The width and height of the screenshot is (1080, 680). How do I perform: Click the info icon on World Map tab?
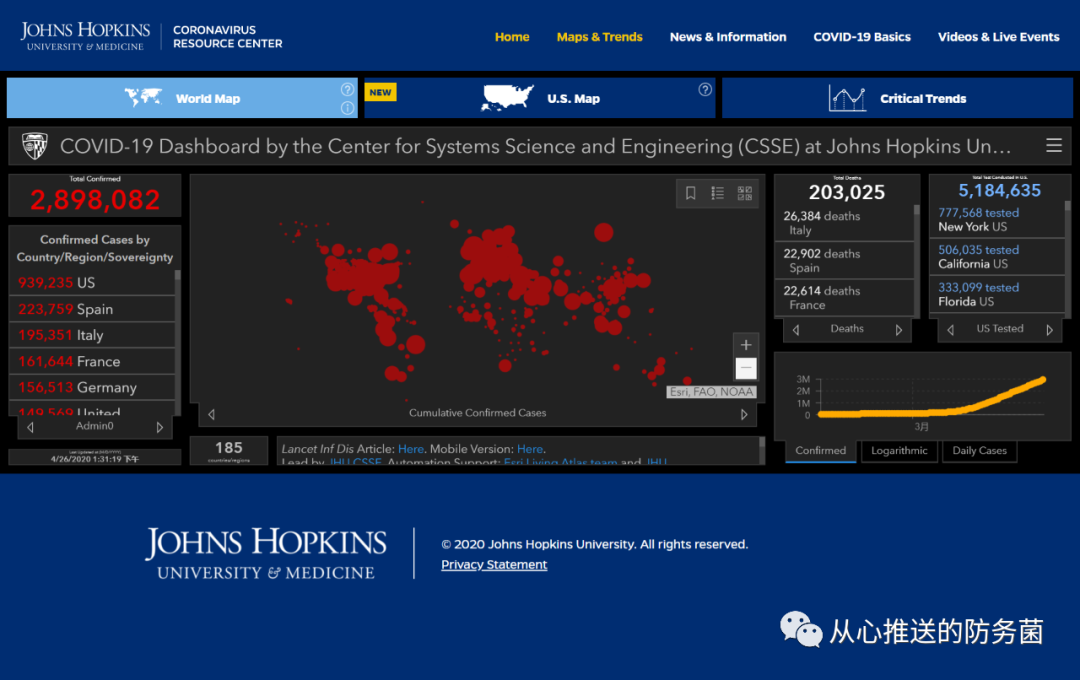coord(347,107)
